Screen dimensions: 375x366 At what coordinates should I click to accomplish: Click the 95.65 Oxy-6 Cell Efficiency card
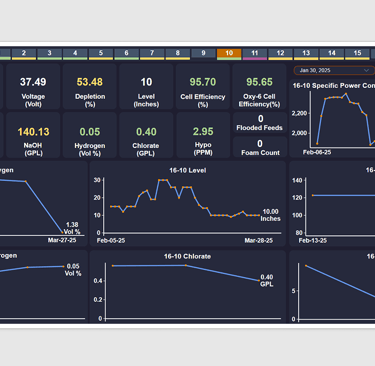[x=259, y=87]
